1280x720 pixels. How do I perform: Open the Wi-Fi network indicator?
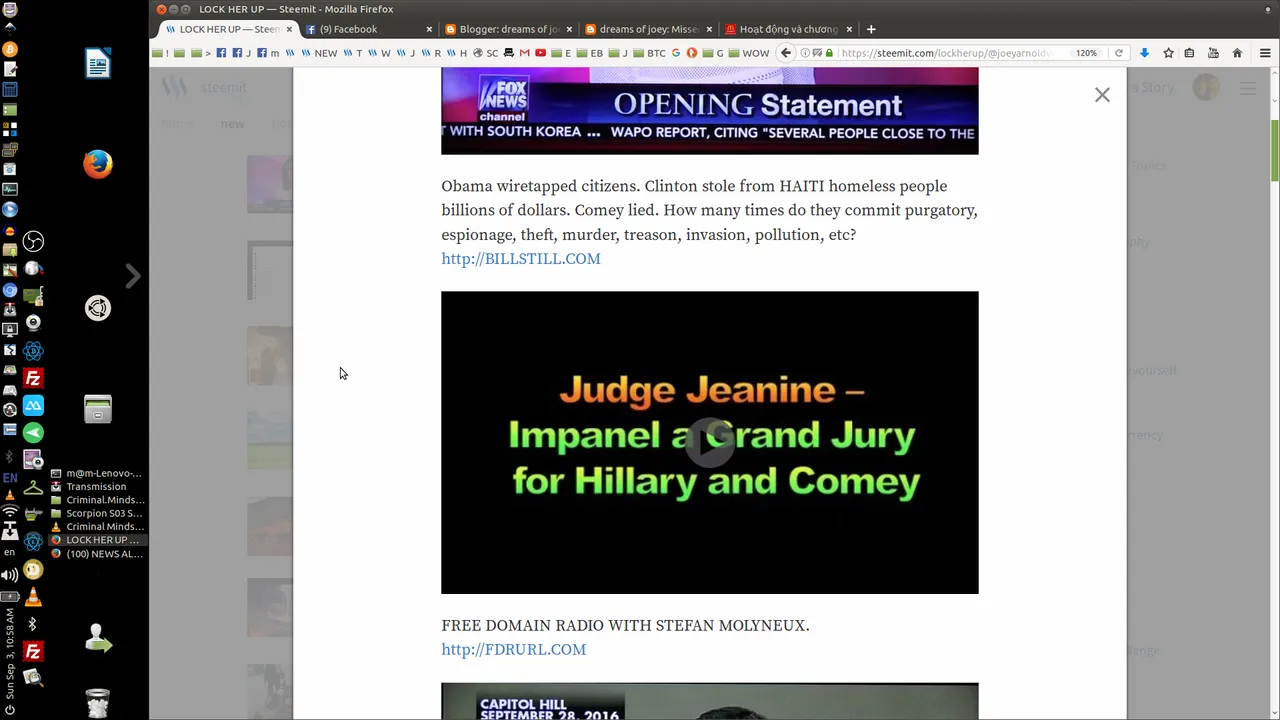(x=10, y=513)
